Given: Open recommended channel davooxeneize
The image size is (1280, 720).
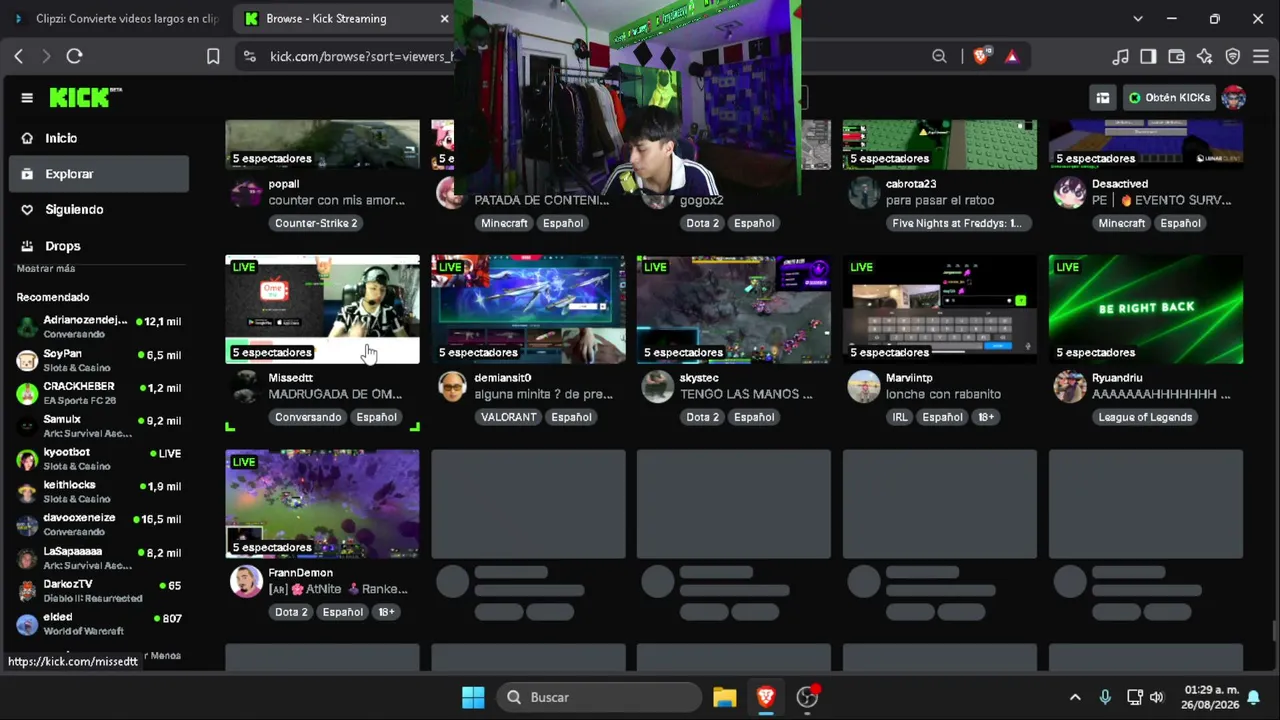Looking at the screenshot, I should (x=99, y=525).
